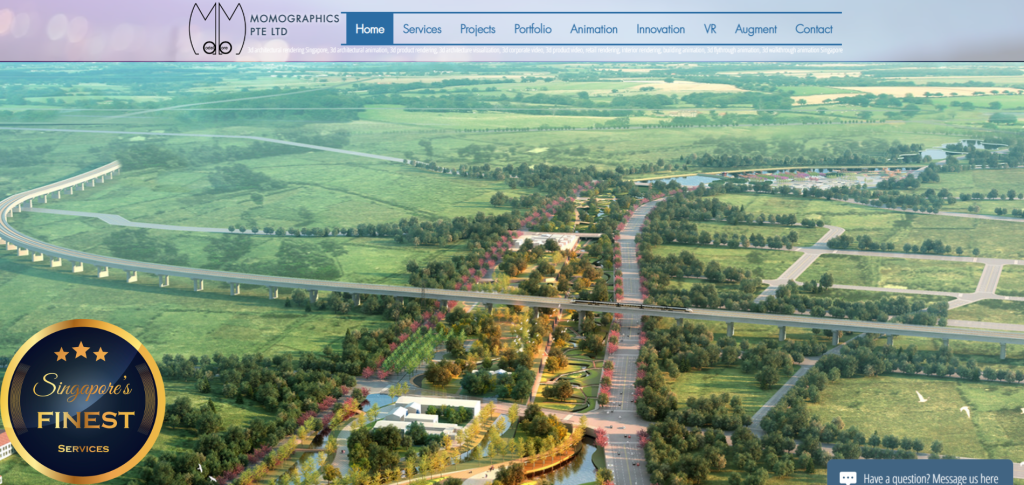The width and height of the screenshot is (1024, 485).
Task: Go to the Contact page
Action: point(814,29)
